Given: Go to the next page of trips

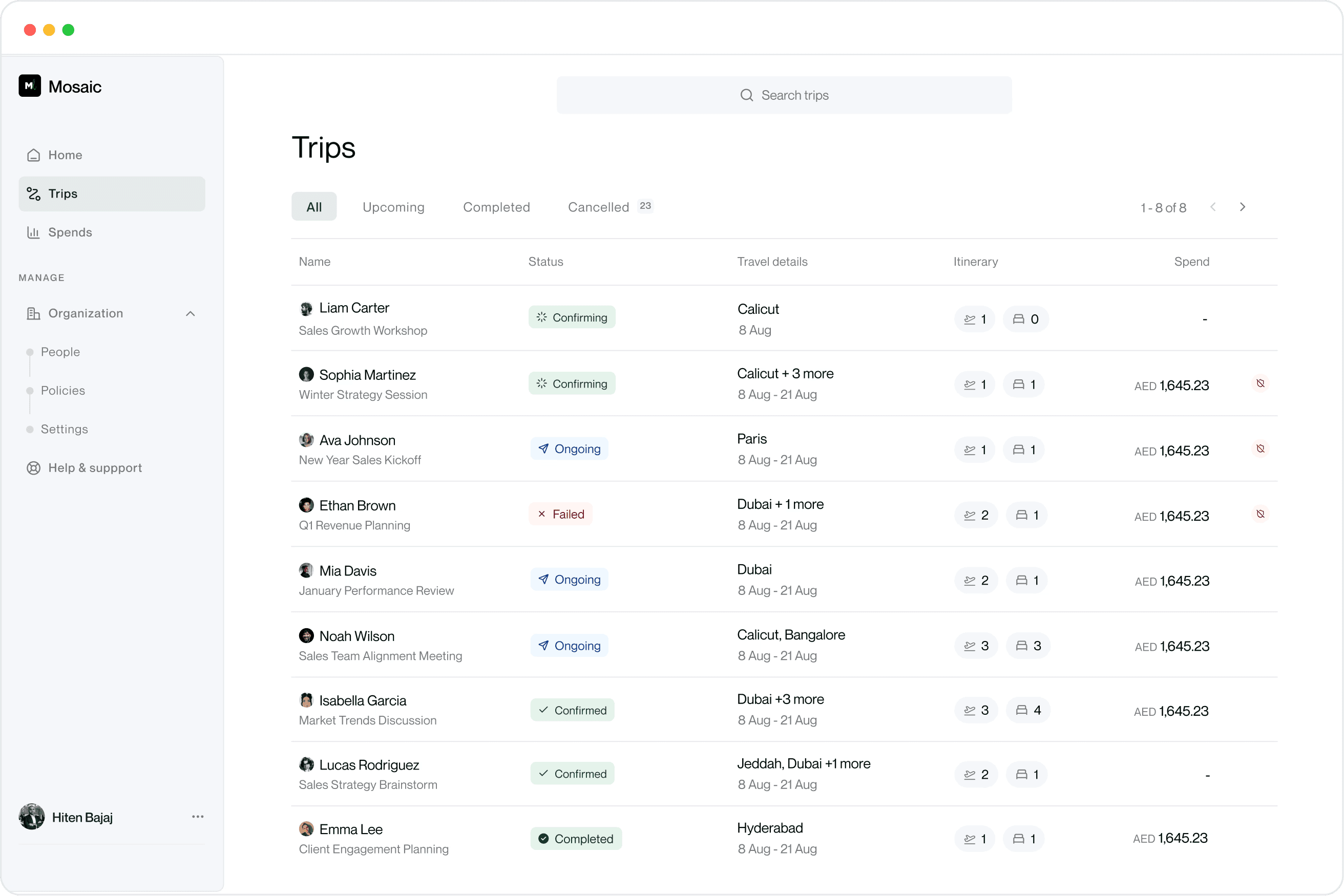Looking at the screenshot, I should coord(1242,207).
